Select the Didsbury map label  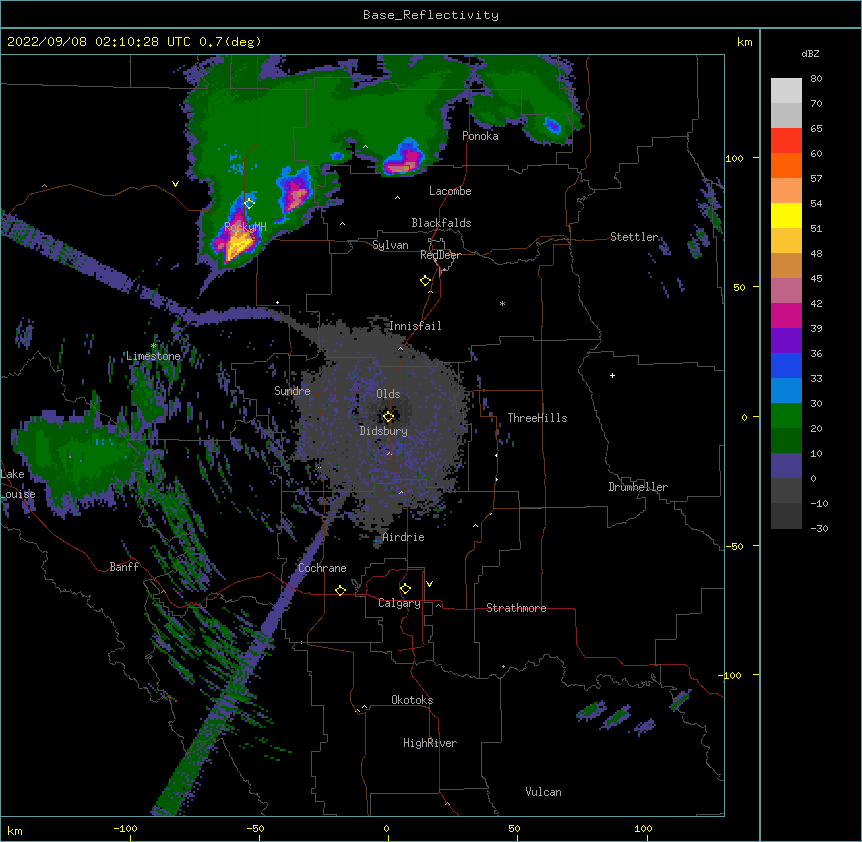(x=384, y=431)
